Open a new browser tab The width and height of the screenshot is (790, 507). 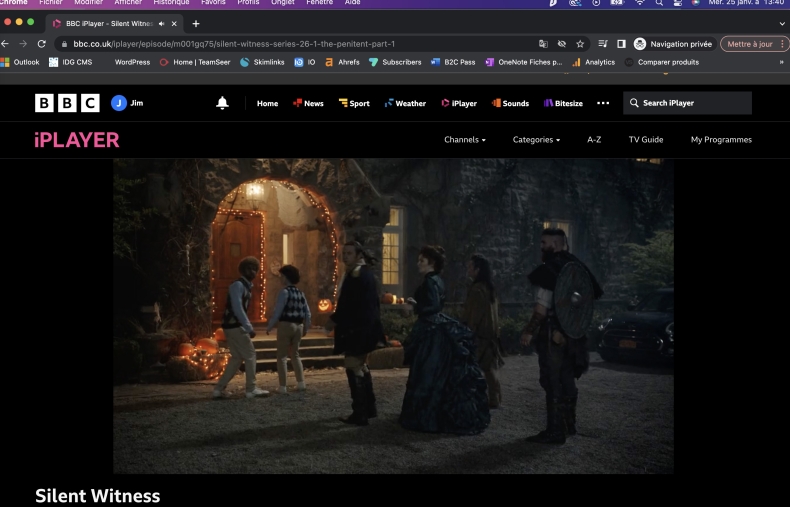point(195,23)
